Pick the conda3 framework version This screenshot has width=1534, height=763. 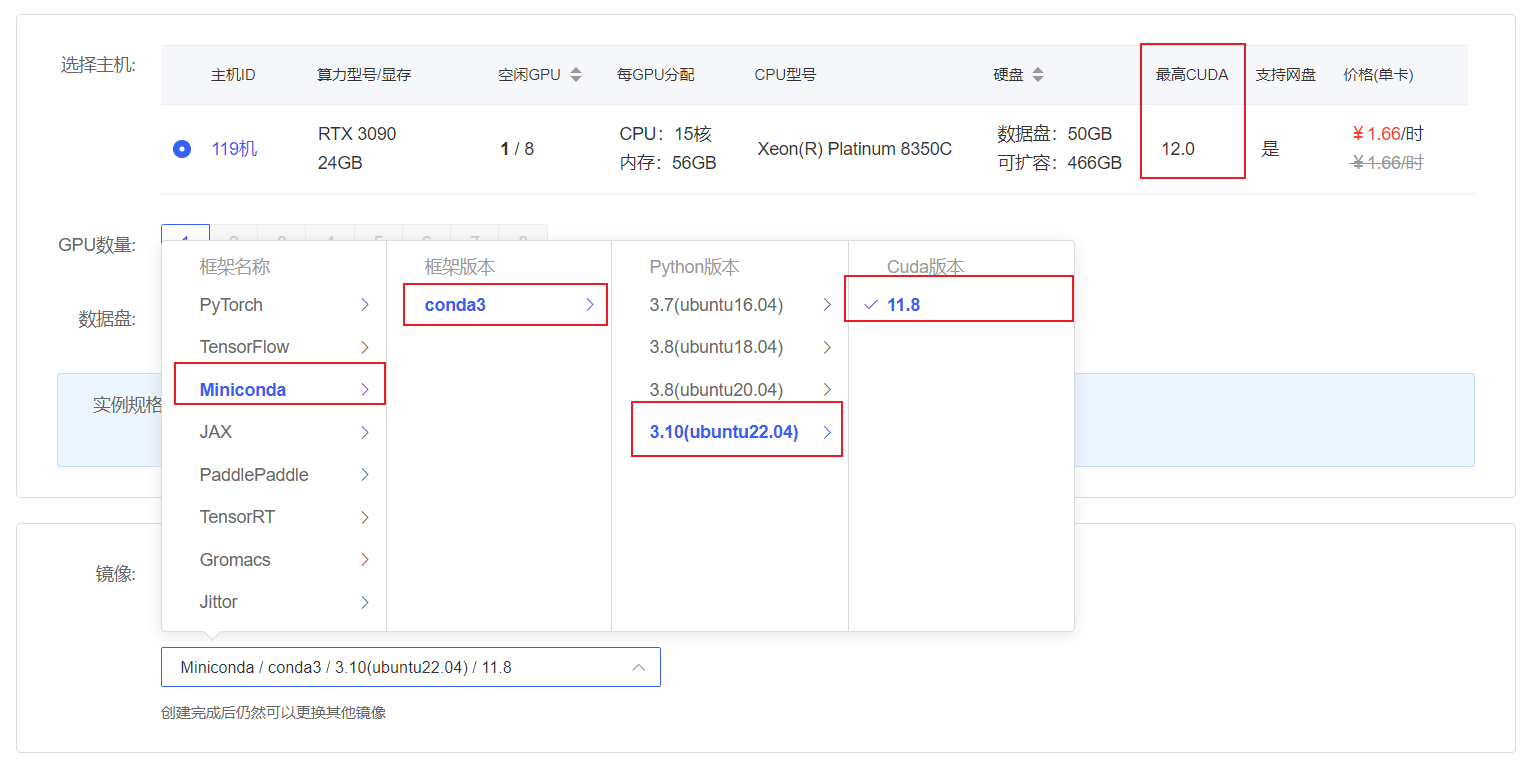click(455, 305)
